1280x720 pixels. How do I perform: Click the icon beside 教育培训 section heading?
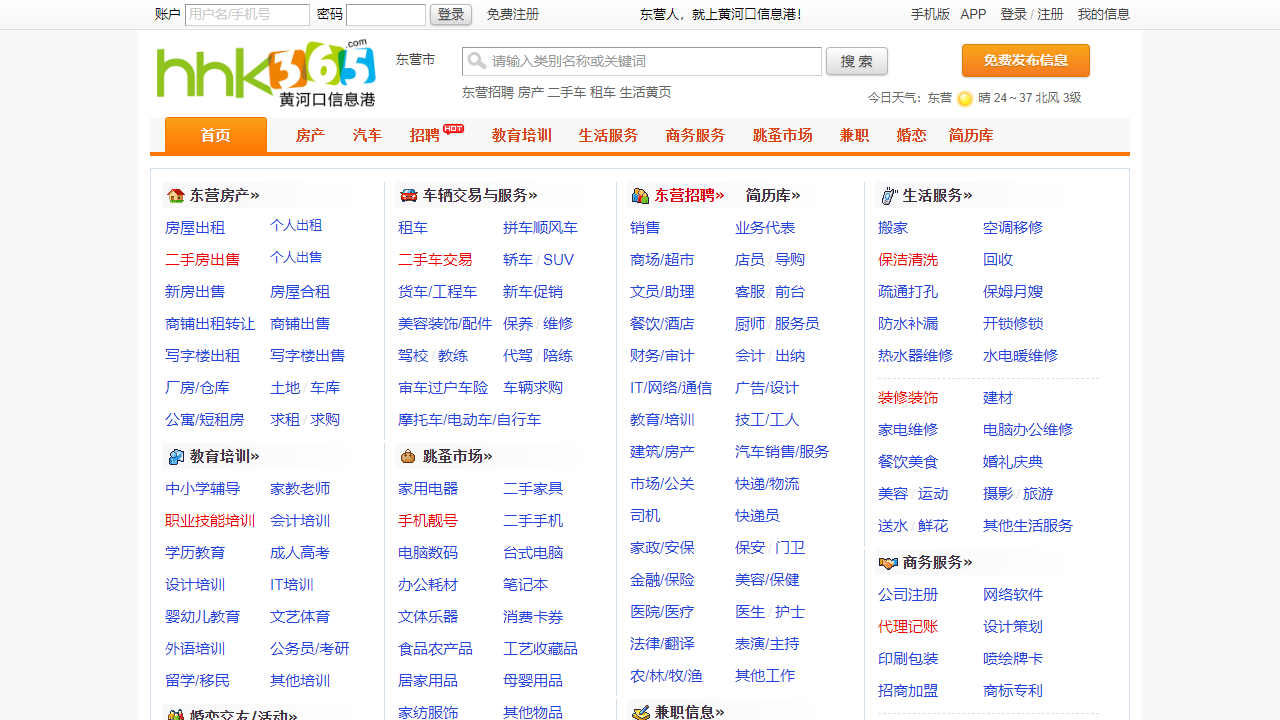click(x=176, y=457)
